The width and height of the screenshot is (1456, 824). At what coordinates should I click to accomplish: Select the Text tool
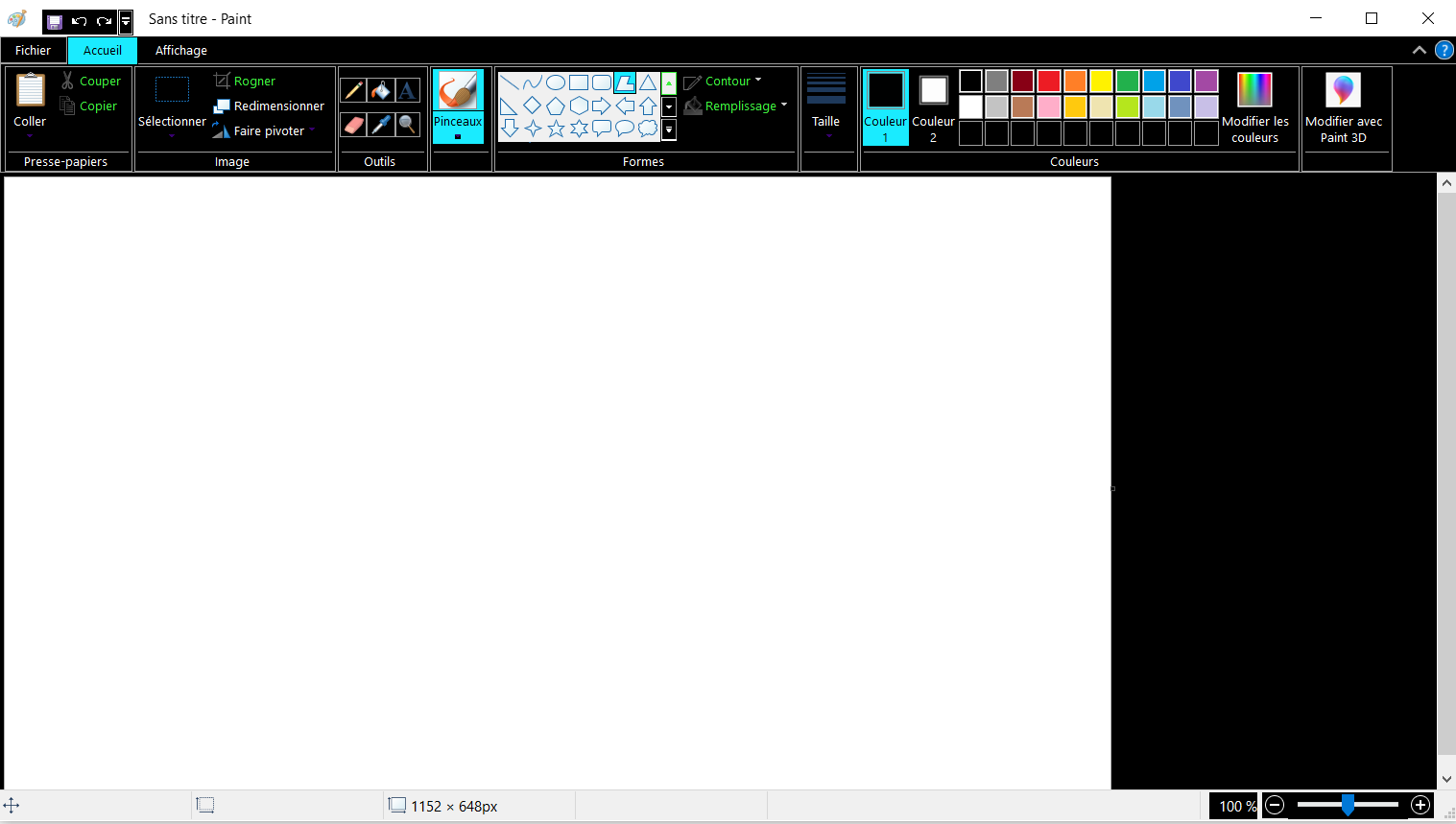coord(408,90)
